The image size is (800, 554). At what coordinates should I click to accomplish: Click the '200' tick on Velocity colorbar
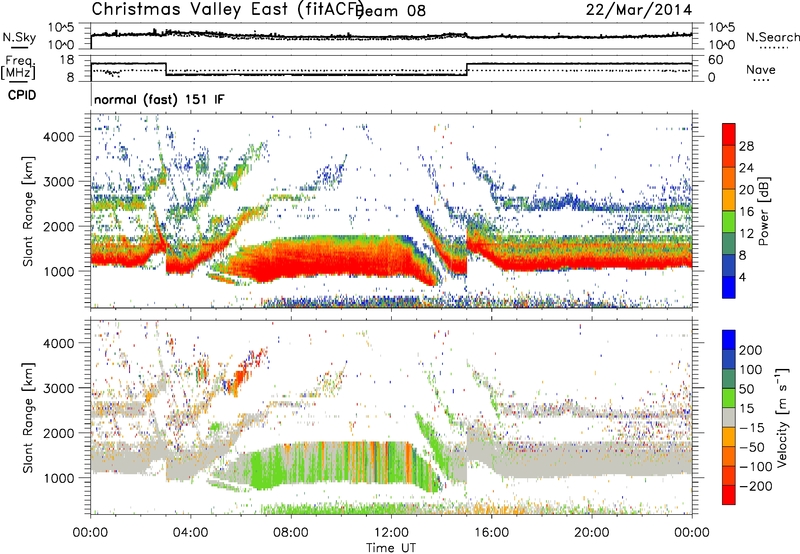pyautogui.click(x=751, y=350)
